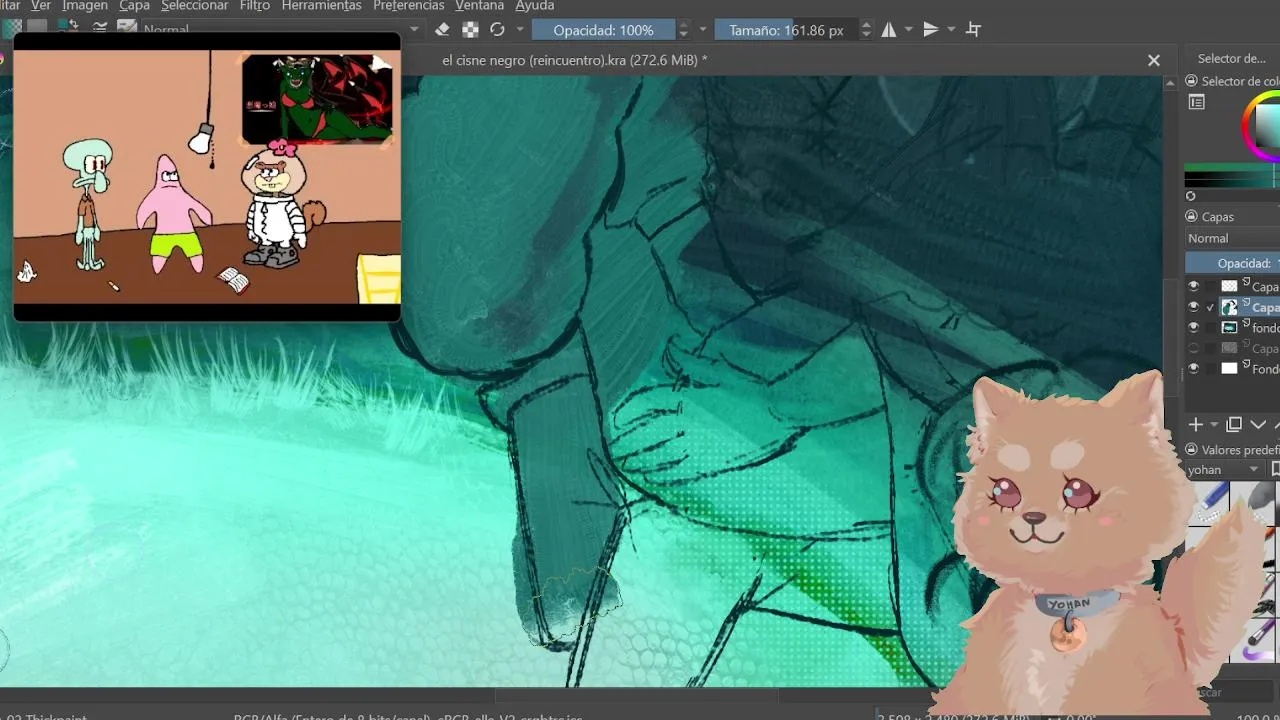
Task: Click the Selector de... docker tab
Action: [1231, 59]
